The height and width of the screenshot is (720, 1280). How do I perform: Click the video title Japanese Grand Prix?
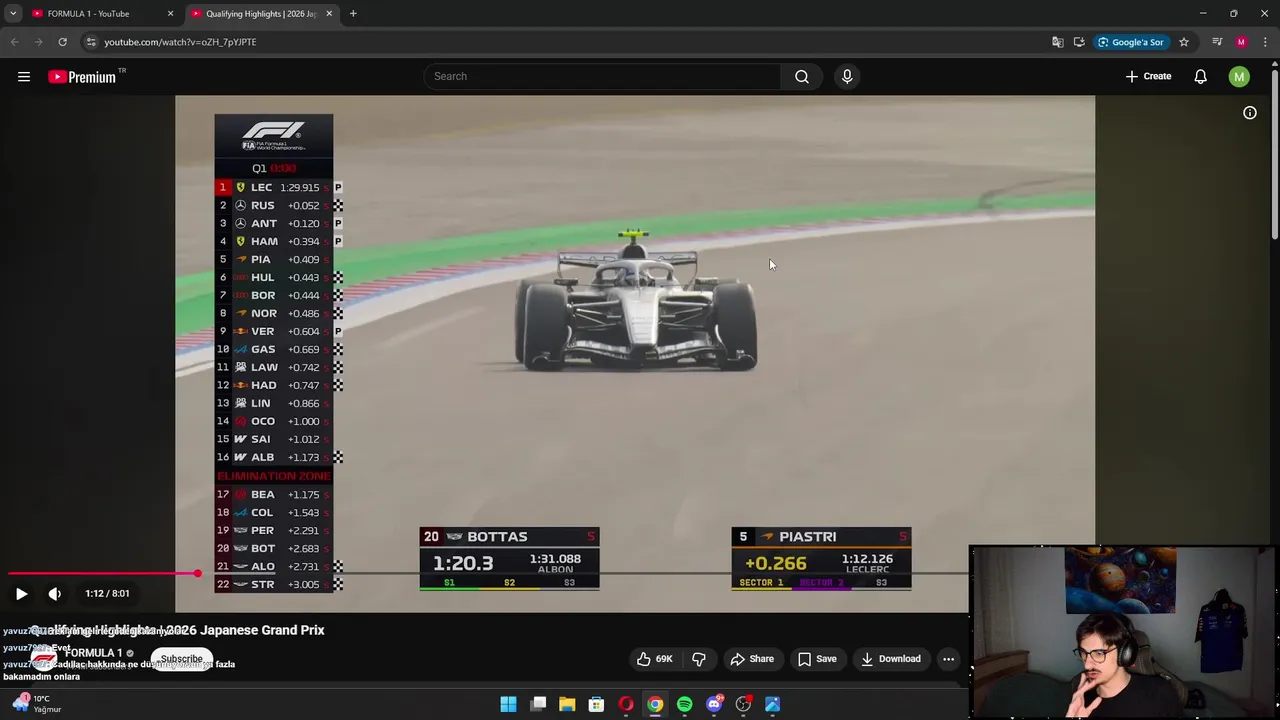[x=177, y=630]
